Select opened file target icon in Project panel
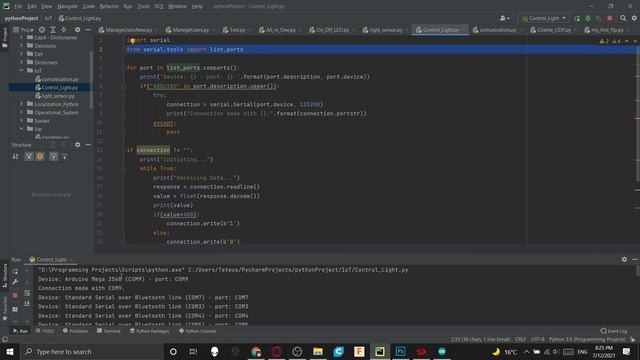This screenshot has height=360, width=640. click(42, 30)
